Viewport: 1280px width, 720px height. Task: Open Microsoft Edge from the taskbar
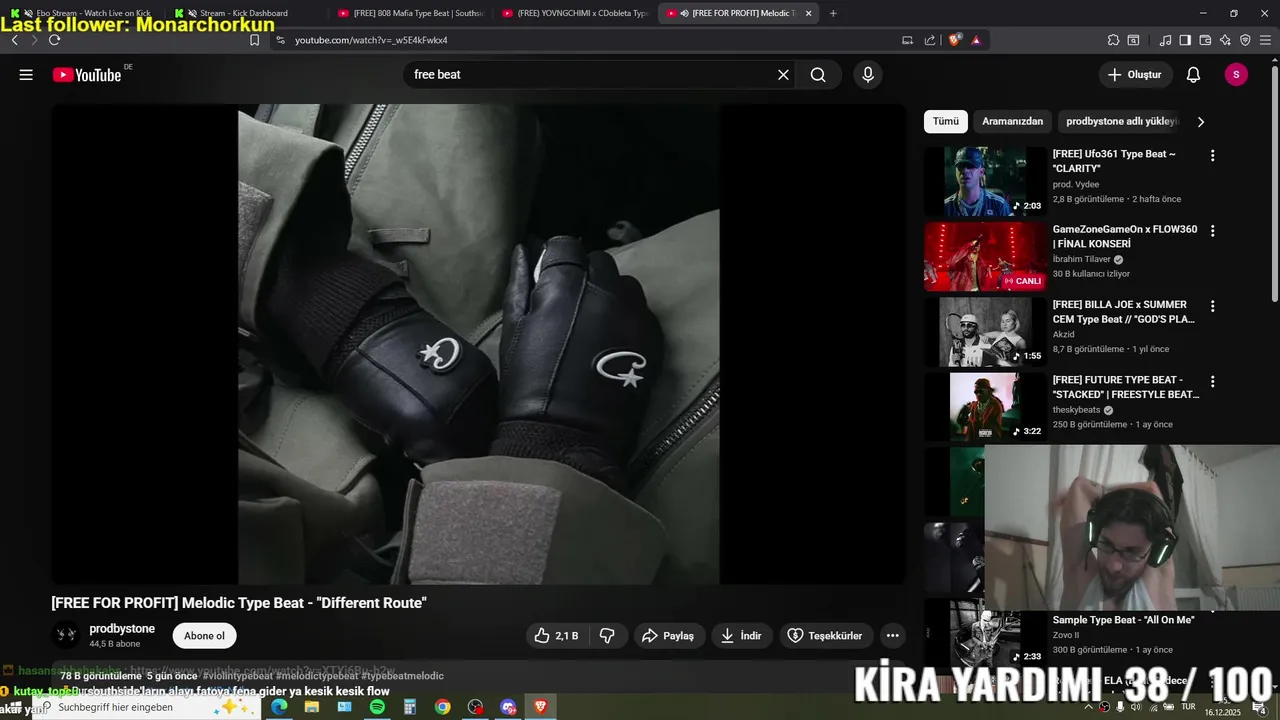279,707
